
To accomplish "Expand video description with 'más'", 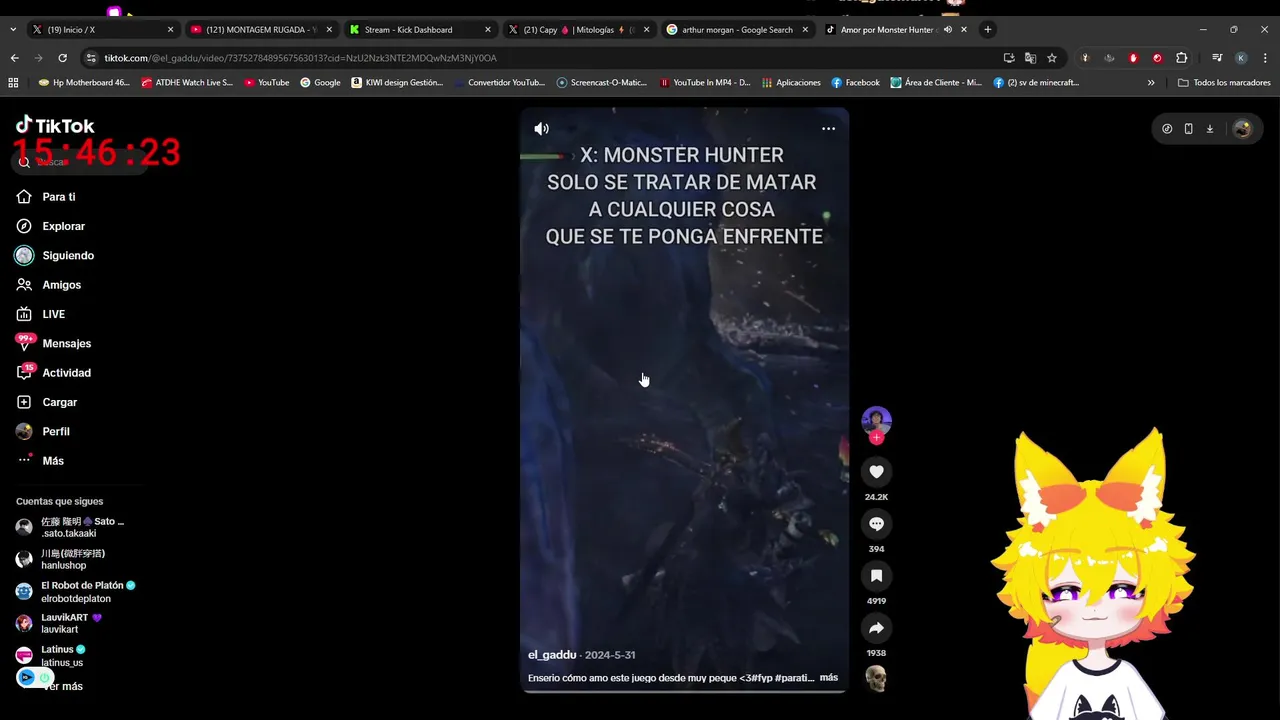I will tap(829, 678).
